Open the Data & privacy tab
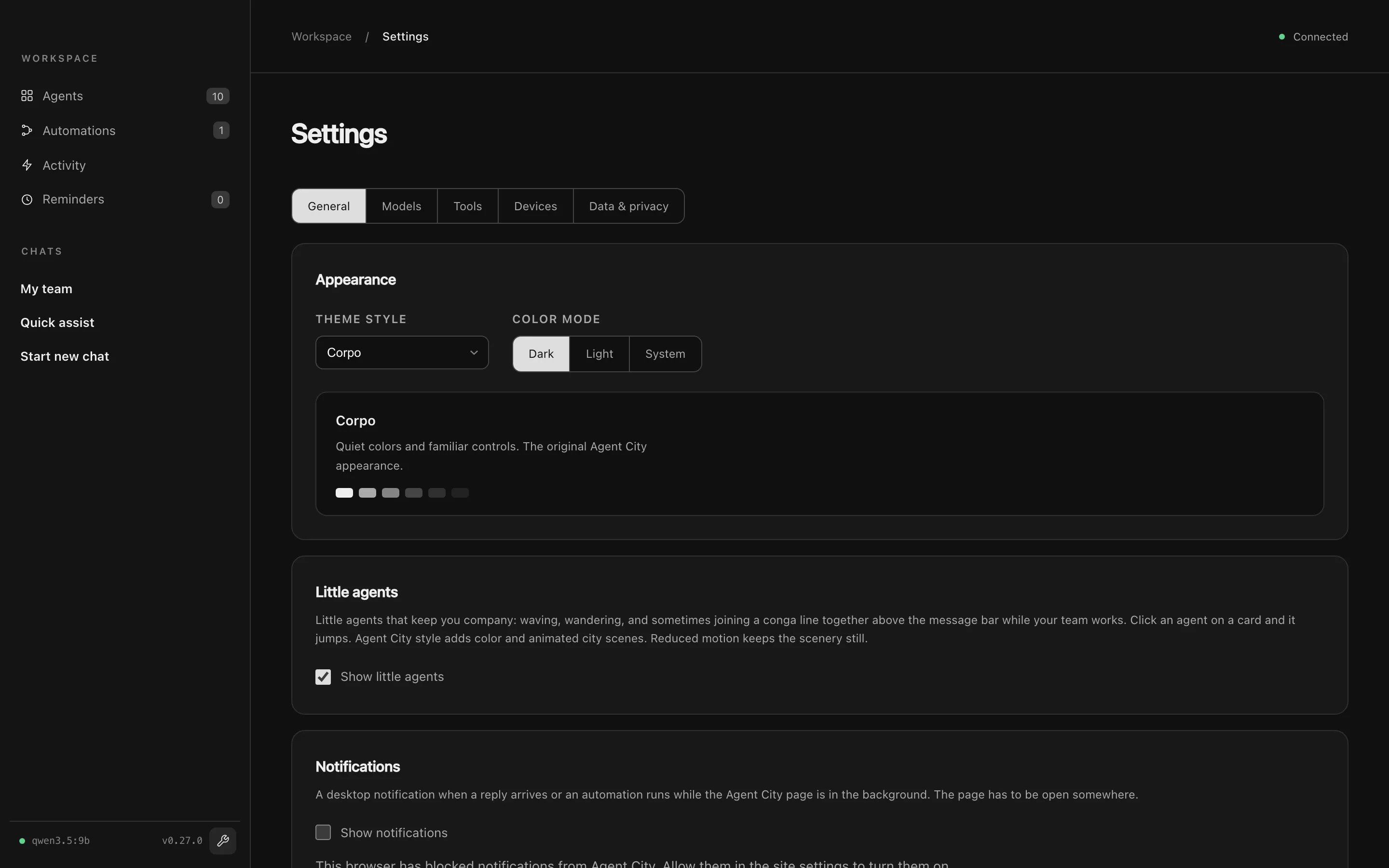The image size is (1389, 868). tap(628, 206)
